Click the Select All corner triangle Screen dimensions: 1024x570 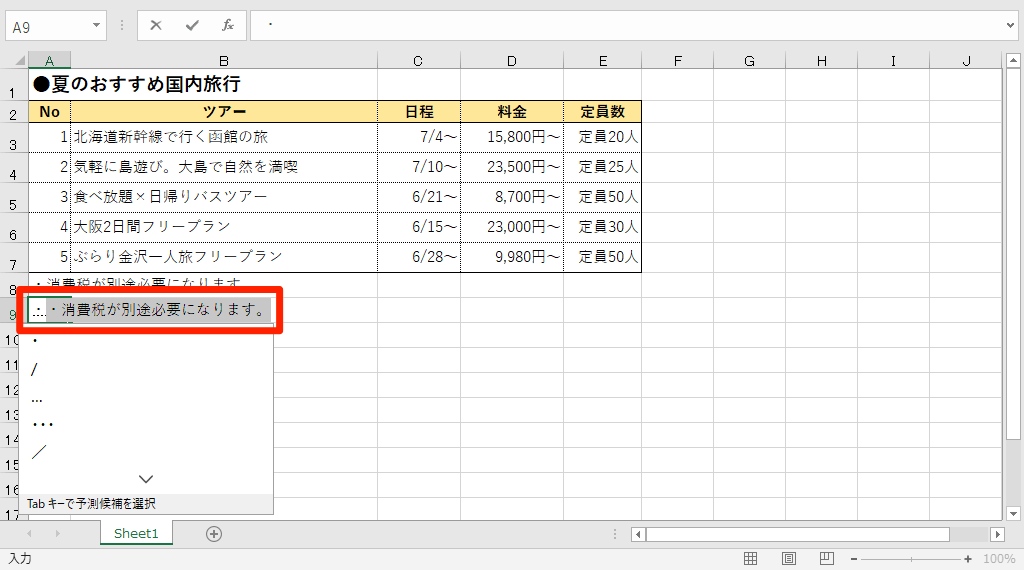(x=20, y=61)
